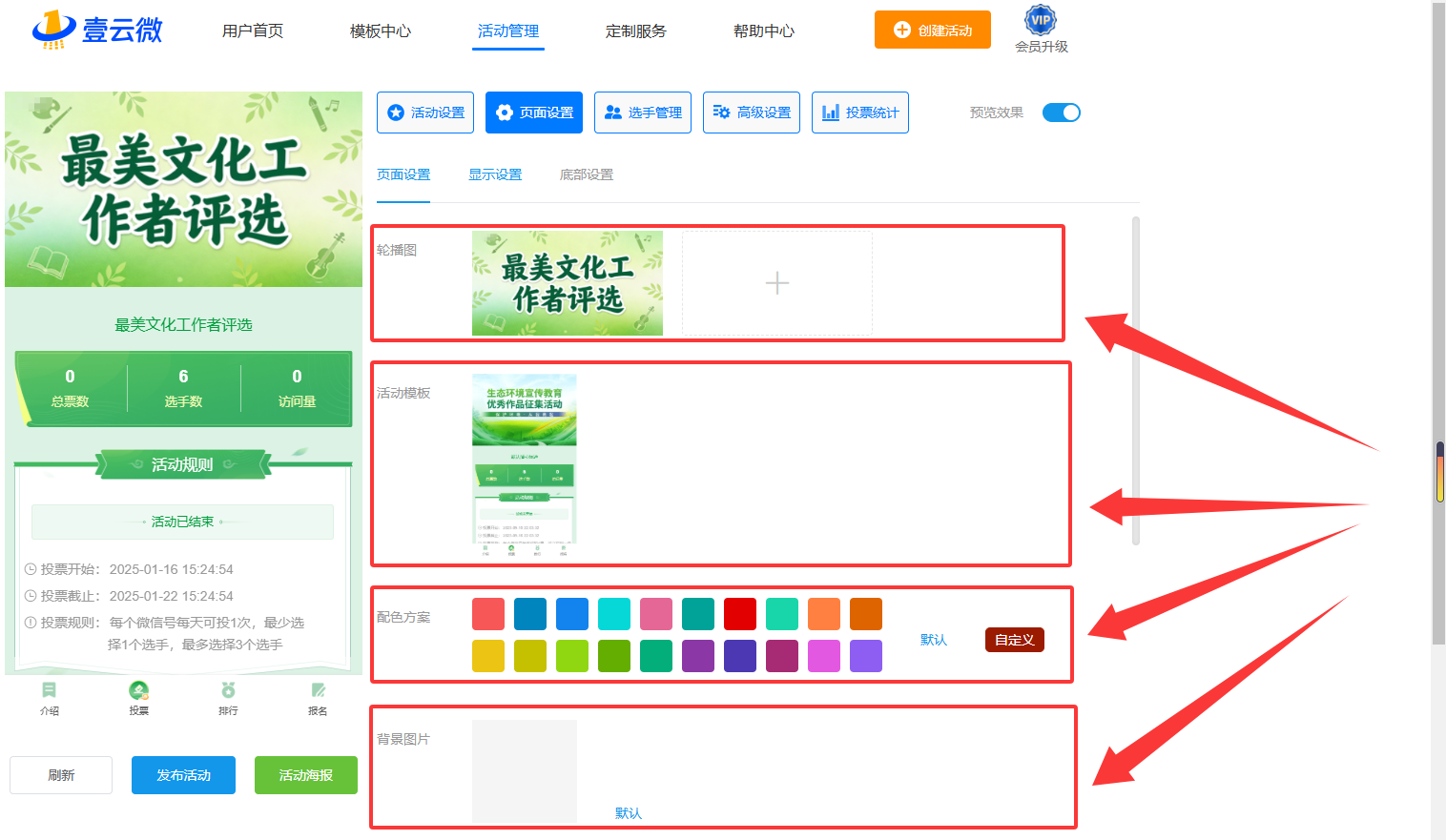Pick the lime green color swatch
Screen dimensions: 1446x840
coord(572,656)
